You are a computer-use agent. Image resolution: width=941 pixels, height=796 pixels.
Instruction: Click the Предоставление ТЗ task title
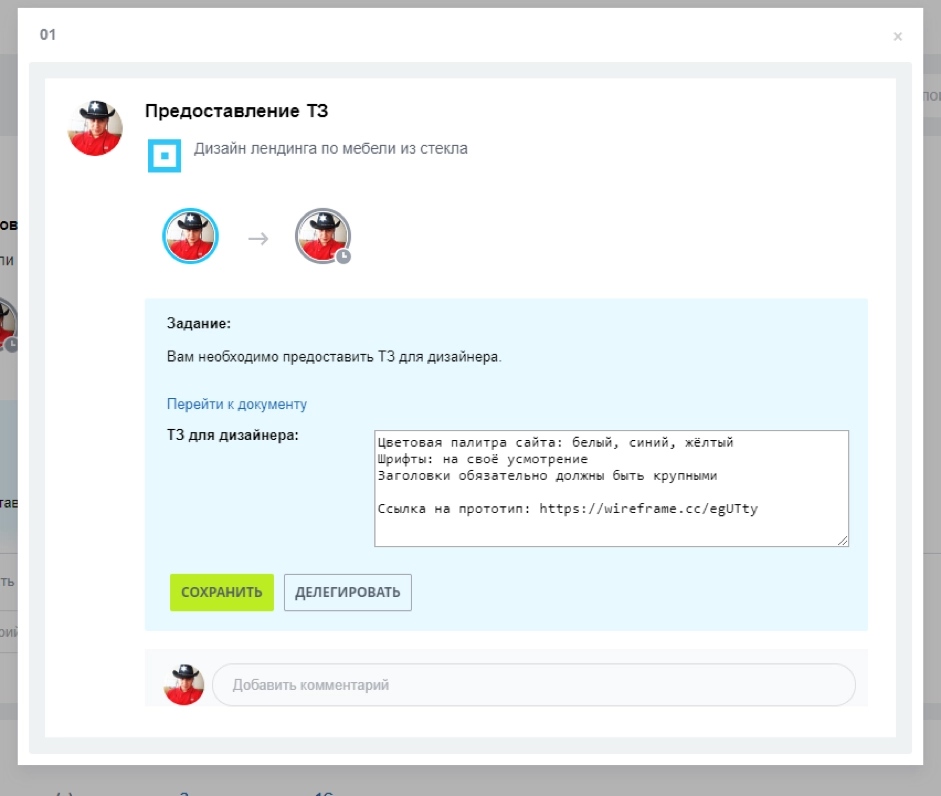pyautogui.click(x=236, y=111)
